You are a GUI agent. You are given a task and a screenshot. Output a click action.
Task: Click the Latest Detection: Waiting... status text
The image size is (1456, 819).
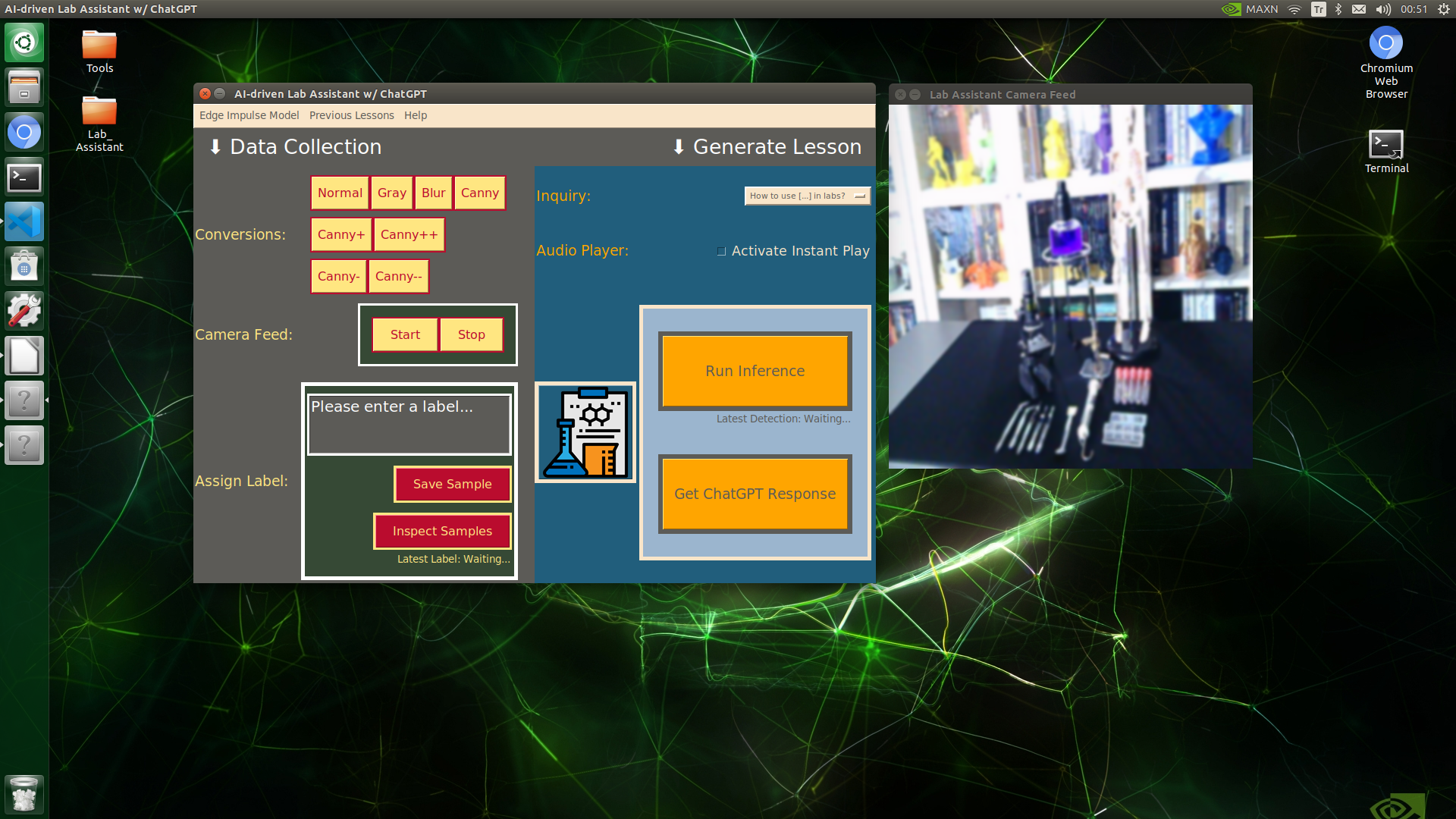tap(783, 419)
